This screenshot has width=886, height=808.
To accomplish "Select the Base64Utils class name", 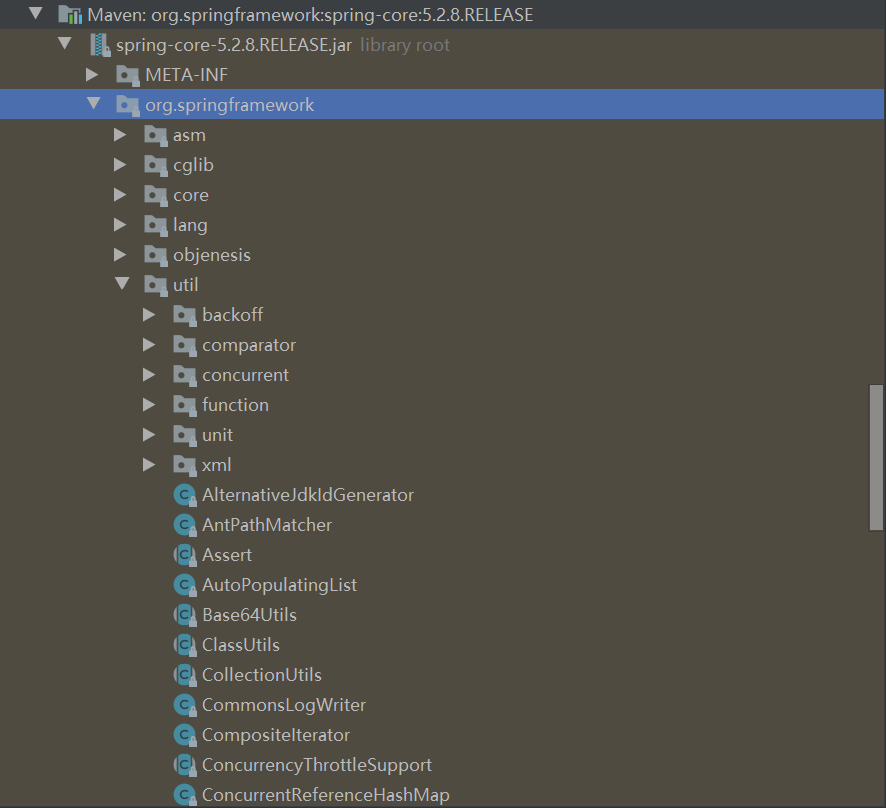I will pyautogui.click(x=249, y=615).
